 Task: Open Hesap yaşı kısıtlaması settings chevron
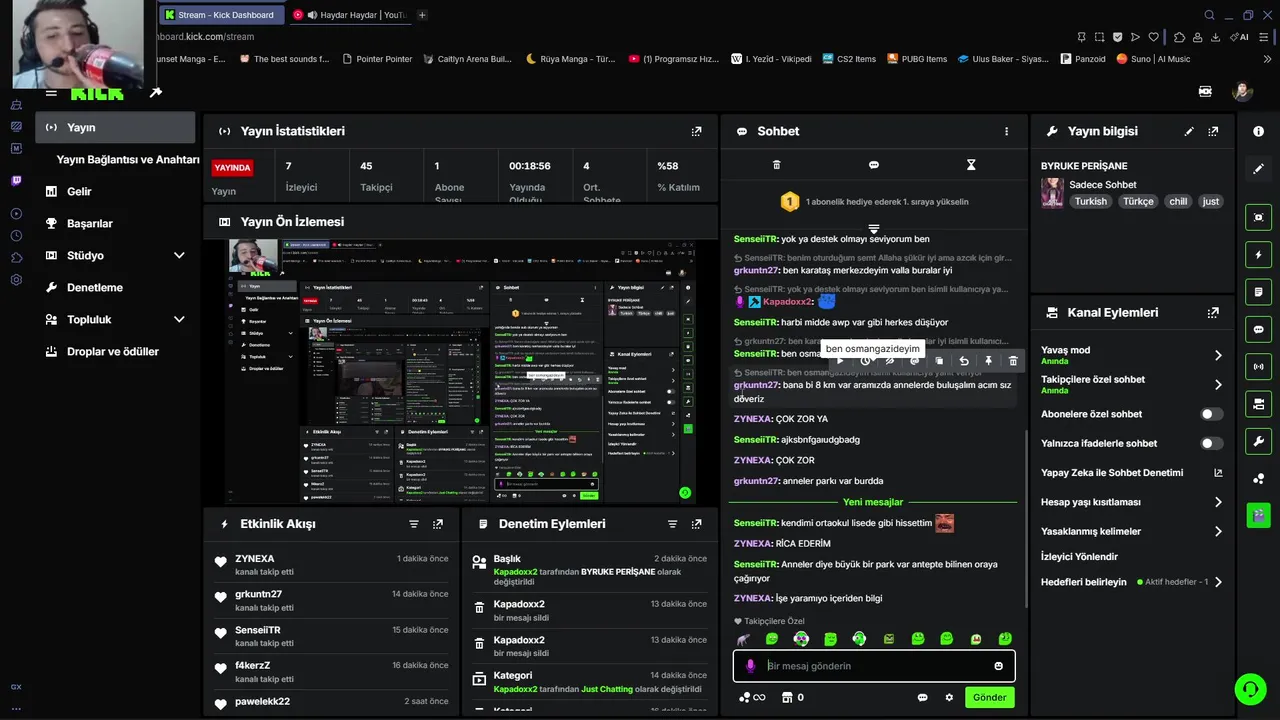click(1218, 502)
